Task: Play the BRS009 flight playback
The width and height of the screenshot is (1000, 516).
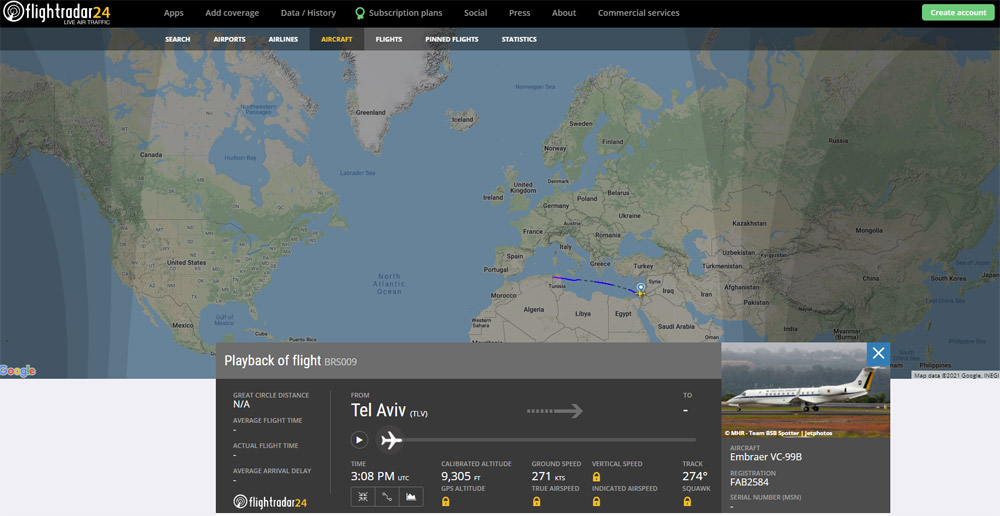Action: tap(359, 440)
